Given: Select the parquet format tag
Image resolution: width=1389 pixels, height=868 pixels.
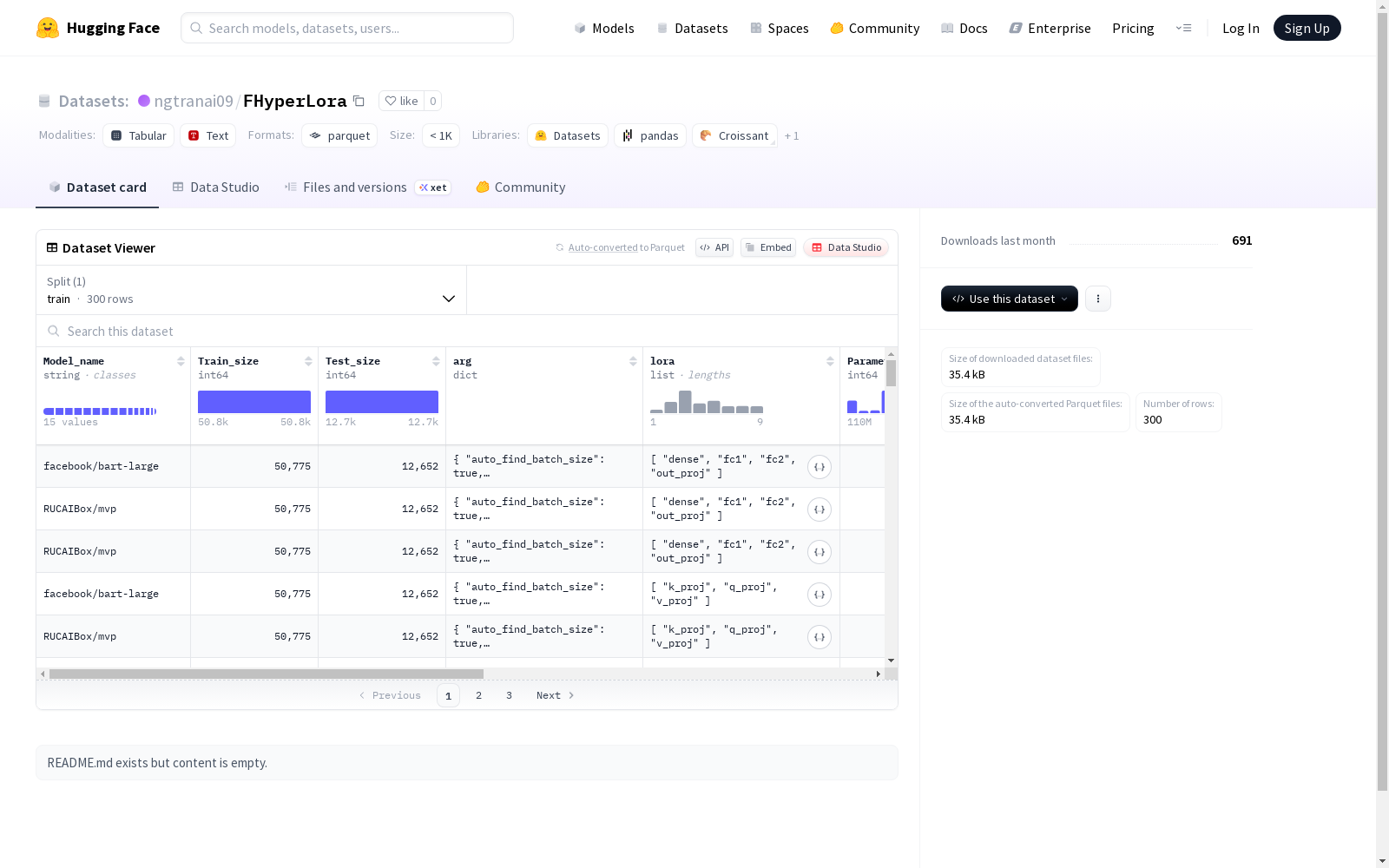Looking at the screenshot, I should [339, 135].
